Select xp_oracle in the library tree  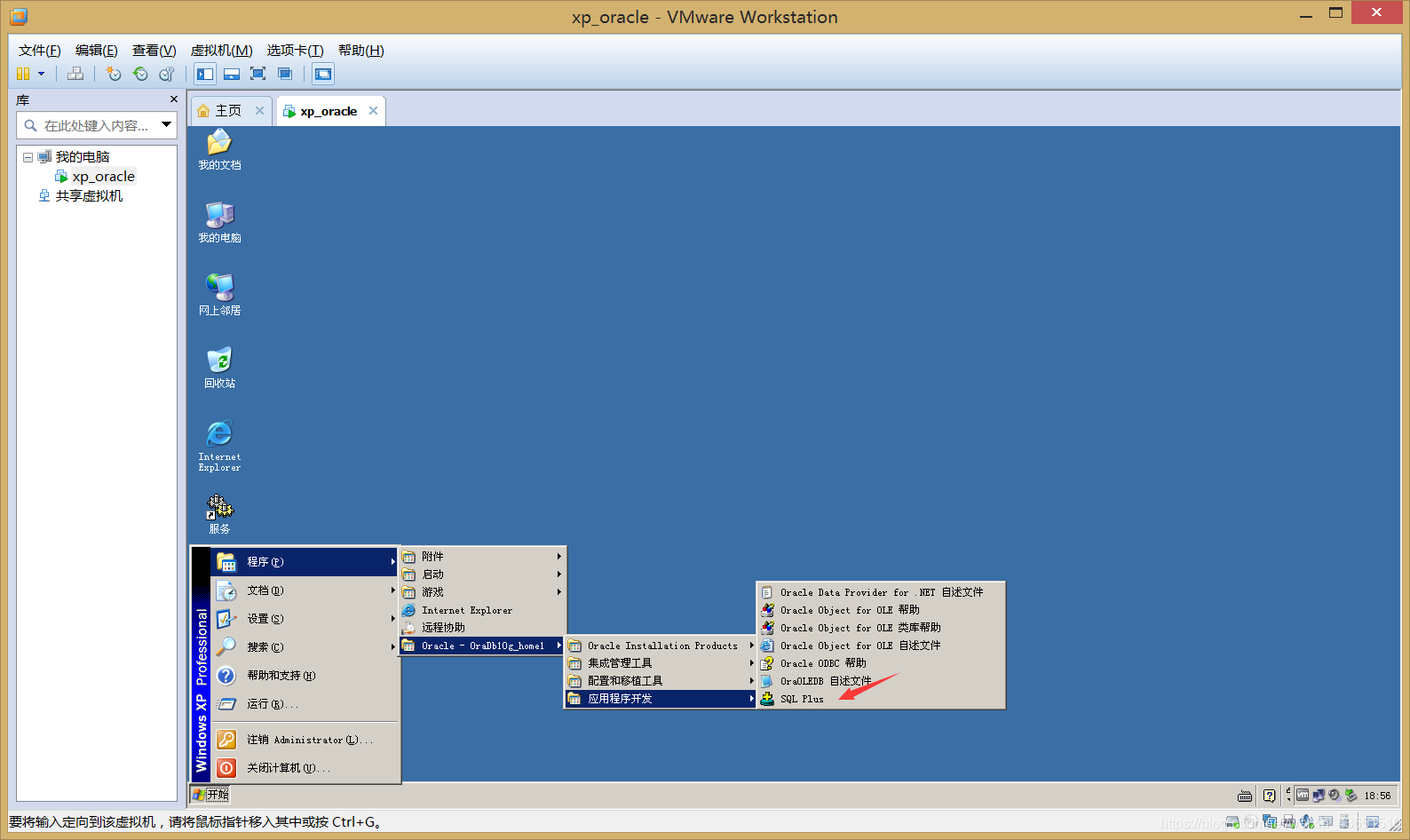click(x=103, y=177)
